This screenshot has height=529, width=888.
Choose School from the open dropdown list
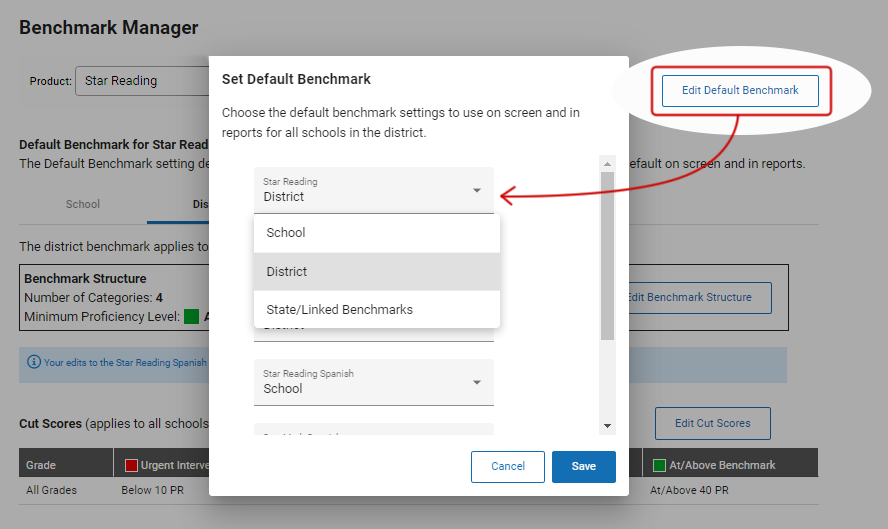(376, 233)
